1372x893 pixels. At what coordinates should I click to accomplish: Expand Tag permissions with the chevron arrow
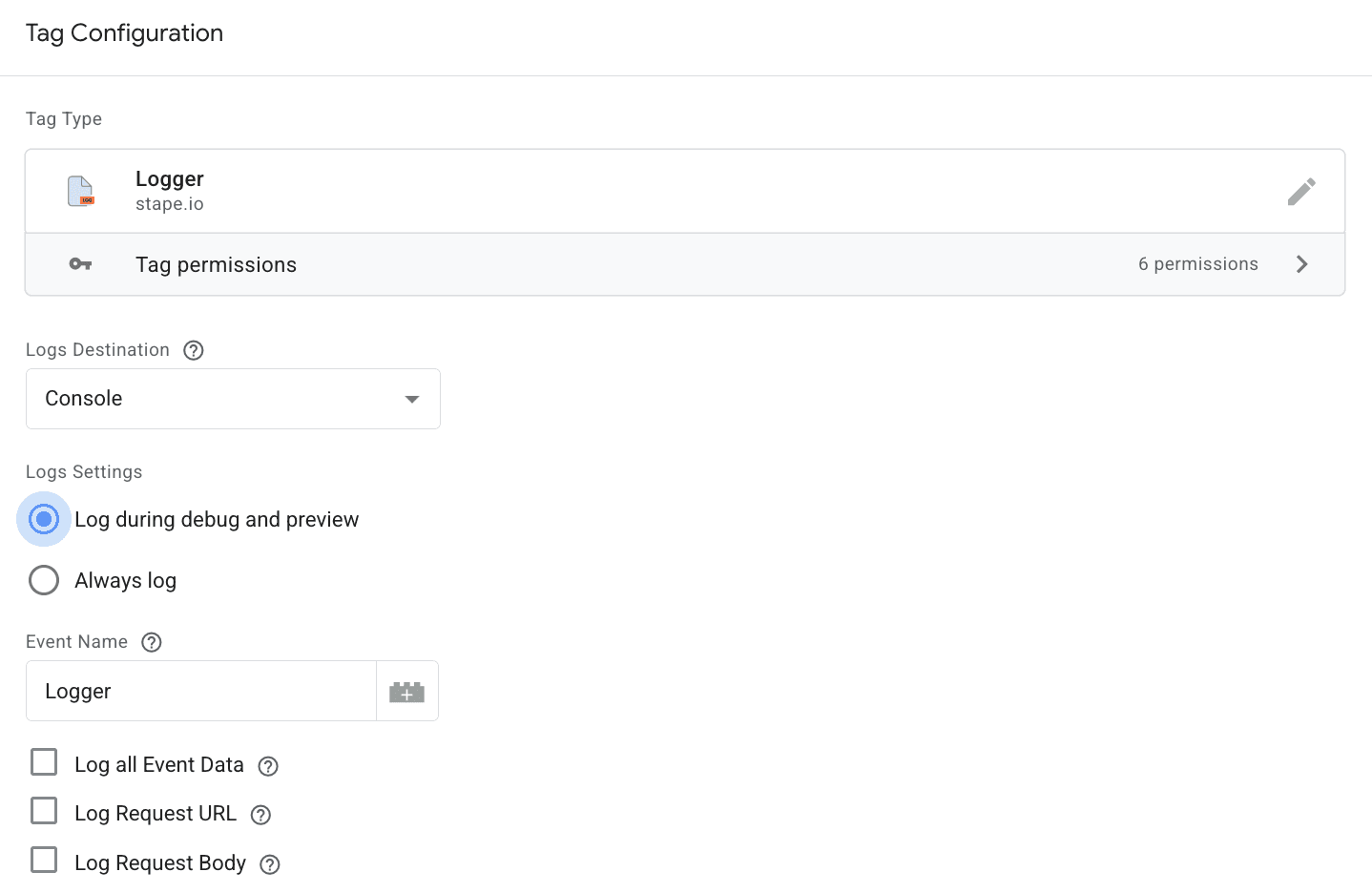click(1302, 264)
